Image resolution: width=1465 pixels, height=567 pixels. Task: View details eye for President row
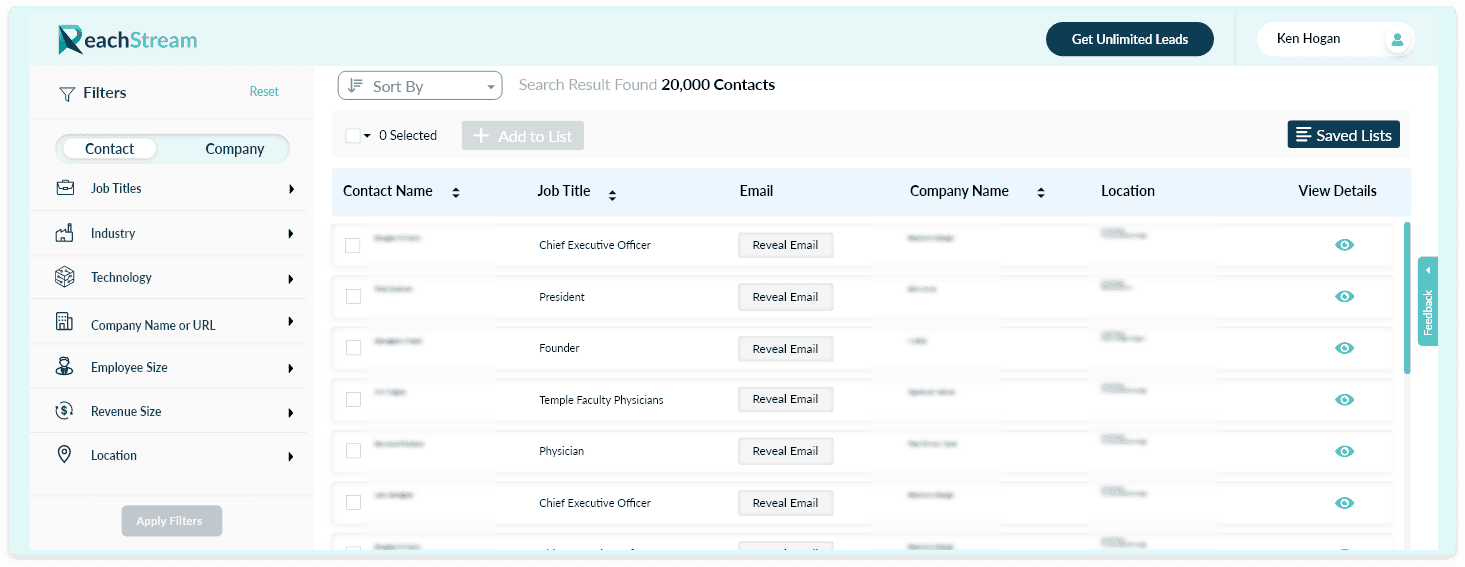[x=1345, y=297]
